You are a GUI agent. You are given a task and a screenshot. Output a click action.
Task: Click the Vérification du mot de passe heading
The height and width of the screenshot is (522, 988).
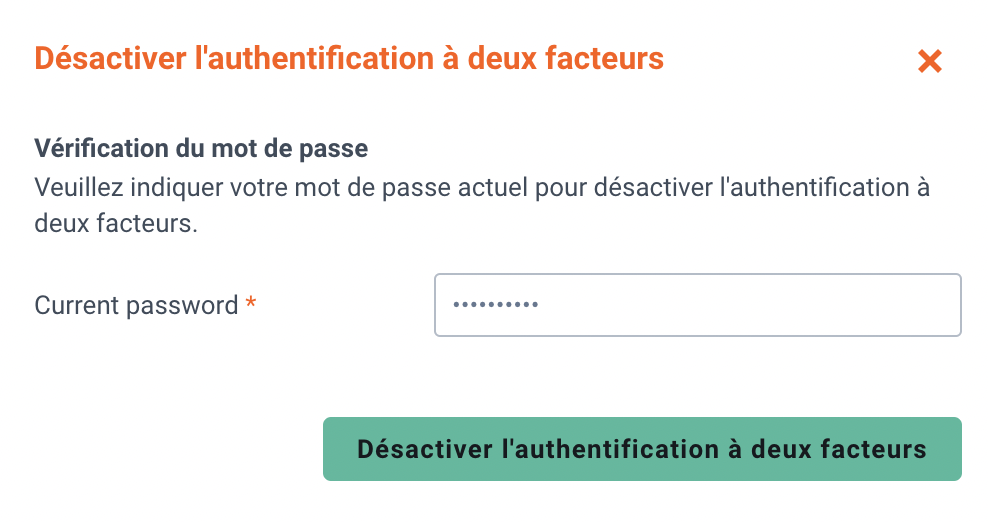201,148
